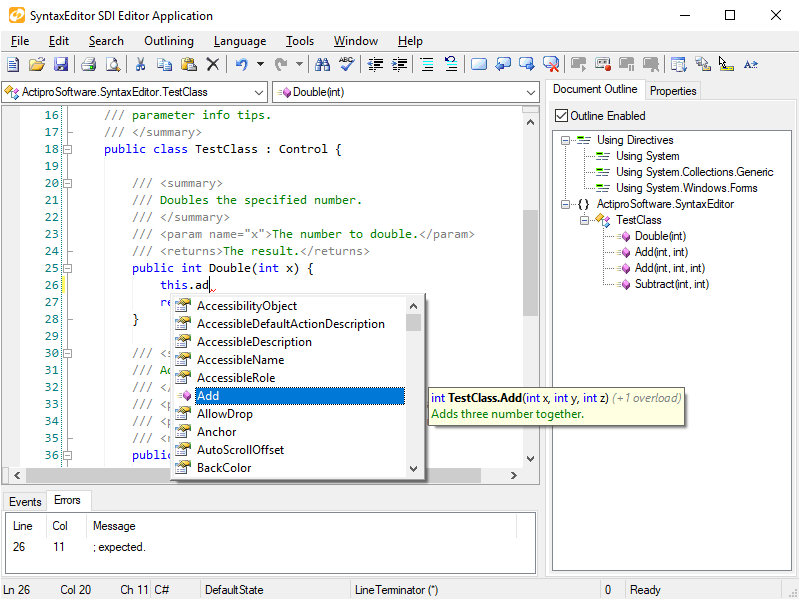Open the member dropdown showing Double(int)
This screenshot has height=600, width=800.
click(x=531, y=92)
